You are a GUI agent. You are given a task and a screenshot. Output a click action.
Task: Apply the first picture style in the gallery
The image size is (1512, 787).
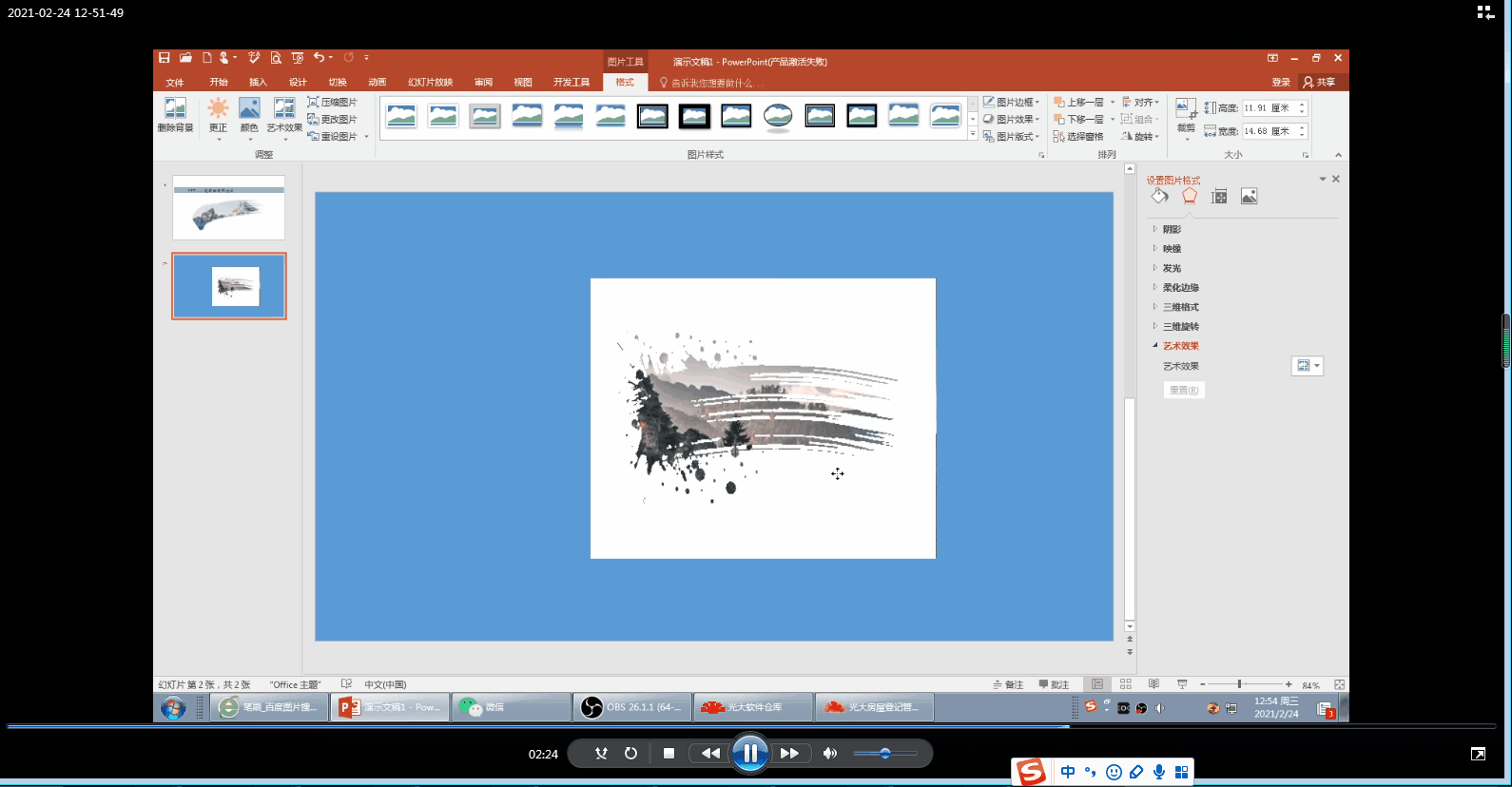click(401, 116)
